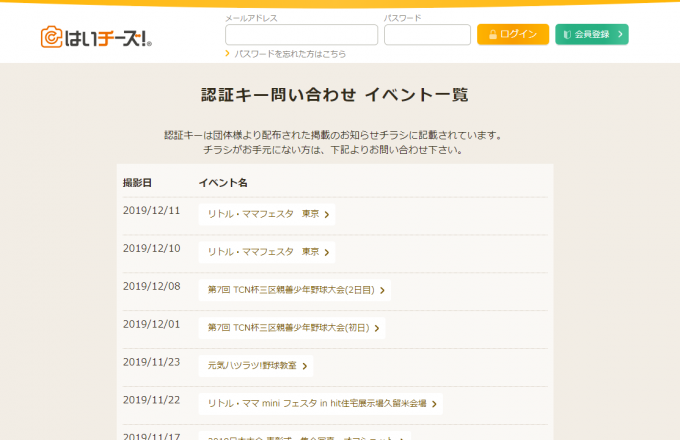Screen dimensions: 680x440
Task: Click the はいチーズ! camera logo
Action: (96, 37)
